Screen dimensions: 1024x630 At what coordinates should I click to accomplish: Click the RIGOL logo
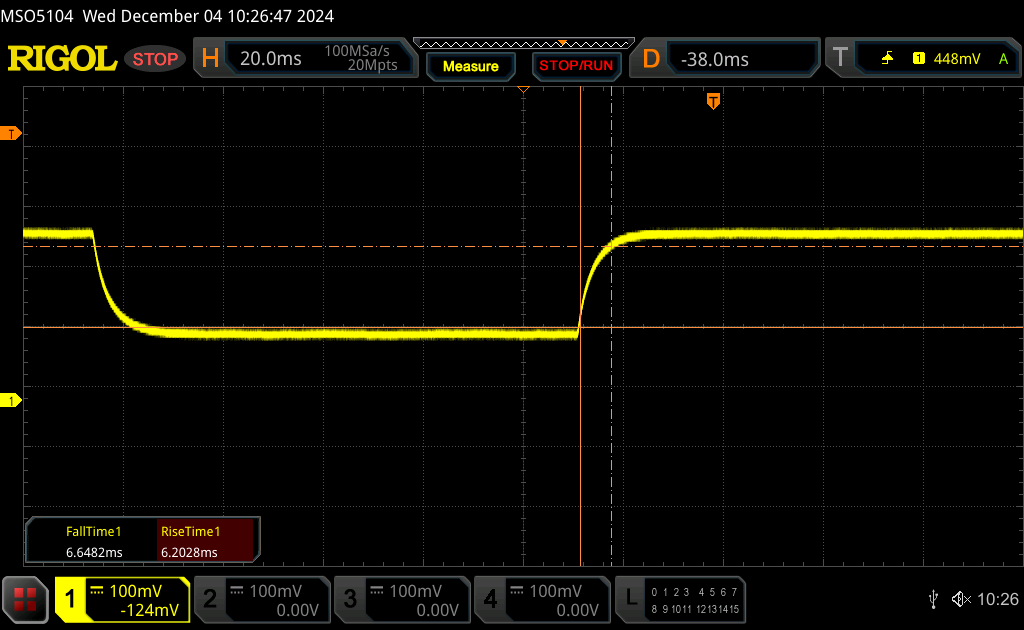[x=62, y=59]
